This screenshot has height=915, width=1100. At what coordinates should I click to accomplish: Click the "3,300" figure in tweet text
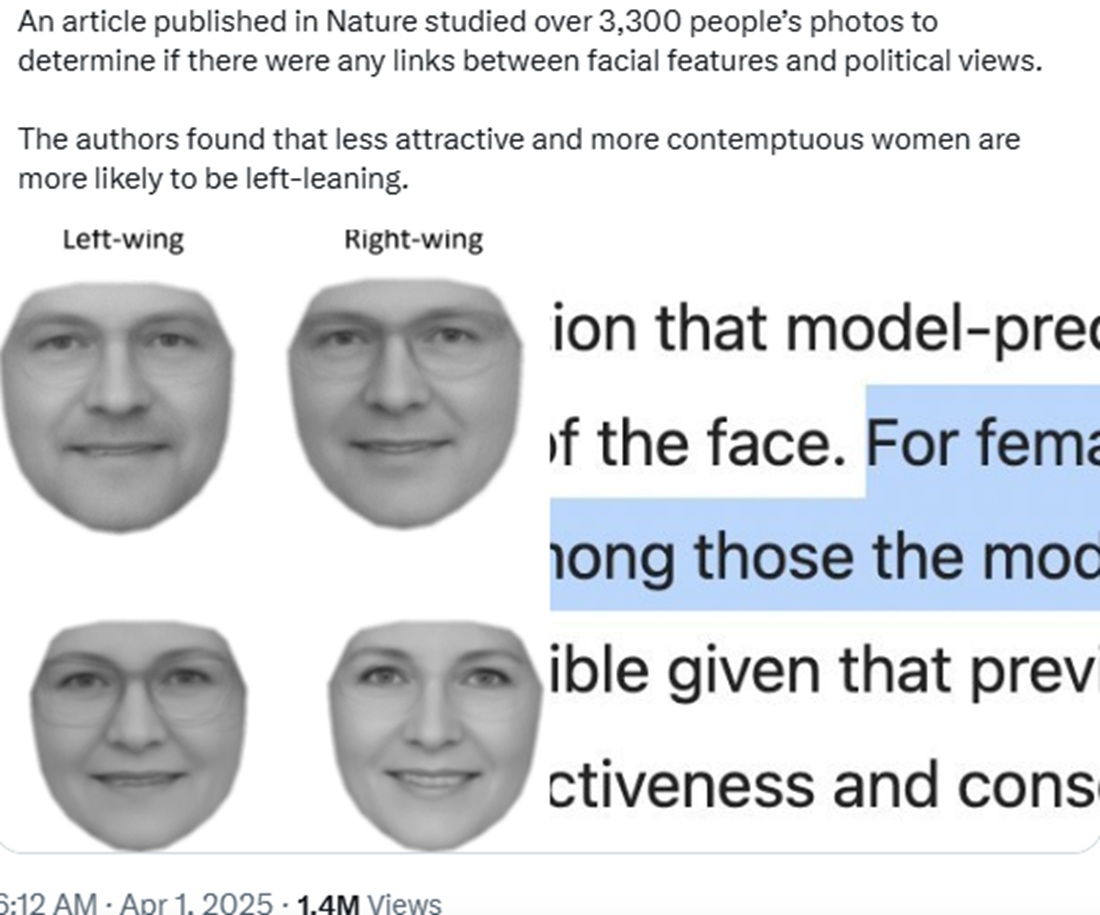click(640, 22)
